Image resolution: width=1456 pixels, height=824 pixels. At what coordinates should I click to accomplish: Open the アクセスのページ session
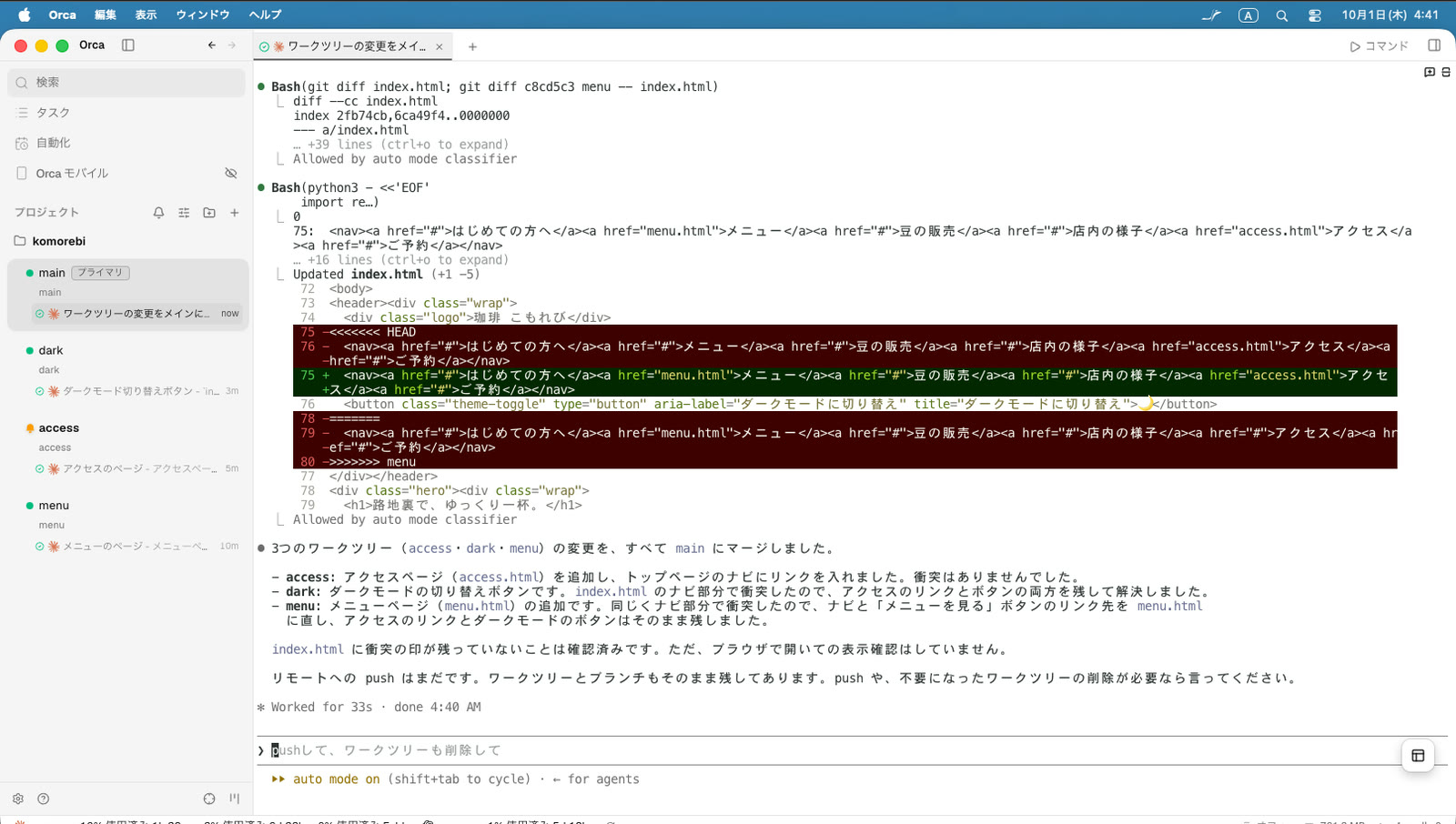coord(136,468)
